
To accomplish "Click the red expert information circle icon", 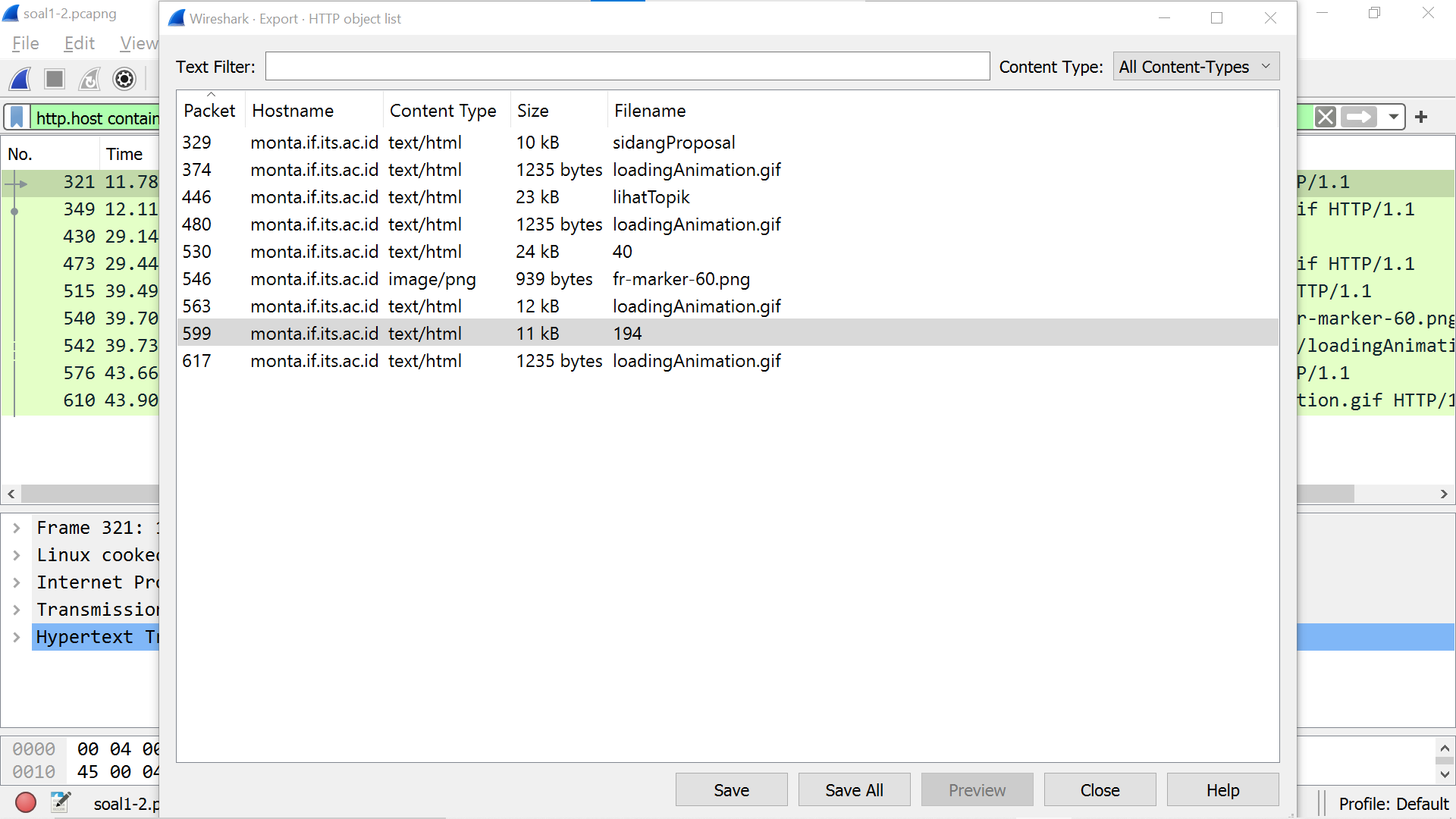I will tap(26, 802).
